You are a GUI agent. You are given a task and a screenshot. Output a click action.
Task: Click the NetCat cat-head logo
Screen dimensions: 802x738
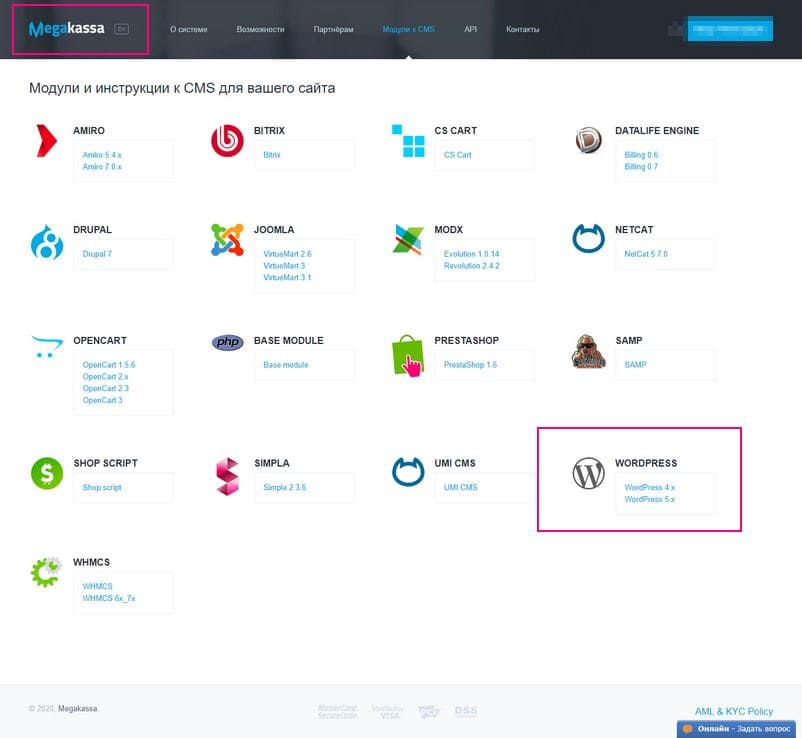tap(588, 238)
